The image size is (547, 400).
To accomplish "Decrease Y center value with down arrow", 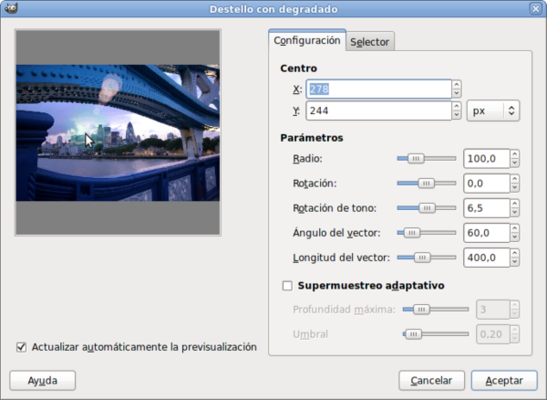I will [456, 115].
